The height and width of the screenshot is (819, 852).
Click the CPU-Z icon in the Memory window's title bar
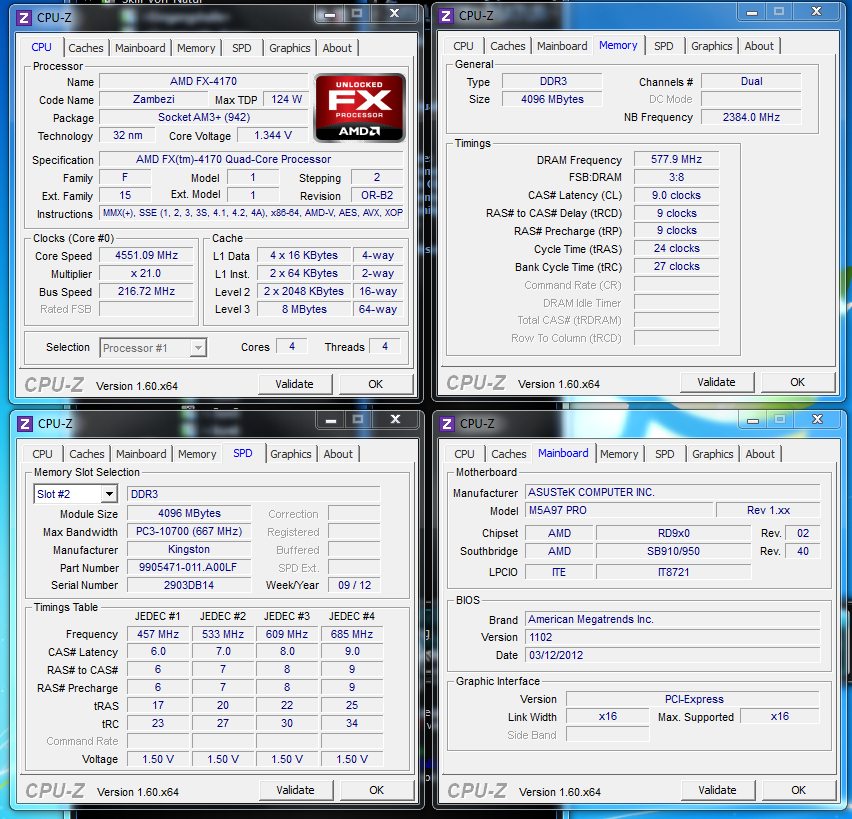(x=446, y=16)
